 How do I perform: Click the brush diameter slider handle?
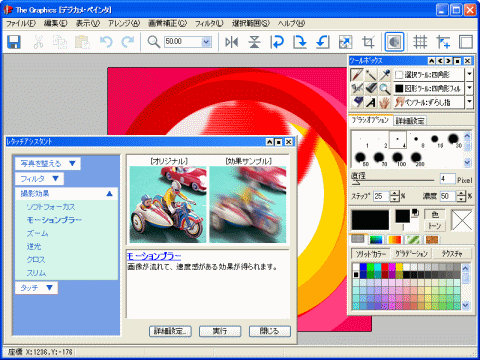click(357, 182)
